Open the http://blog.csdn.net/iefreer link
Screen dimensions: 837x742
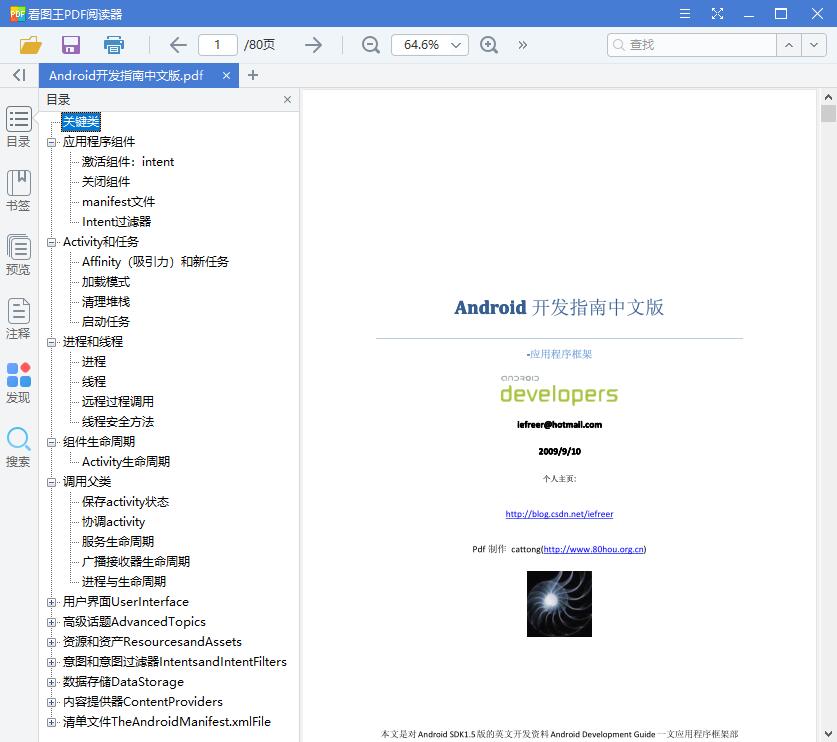tap(560, 513)
